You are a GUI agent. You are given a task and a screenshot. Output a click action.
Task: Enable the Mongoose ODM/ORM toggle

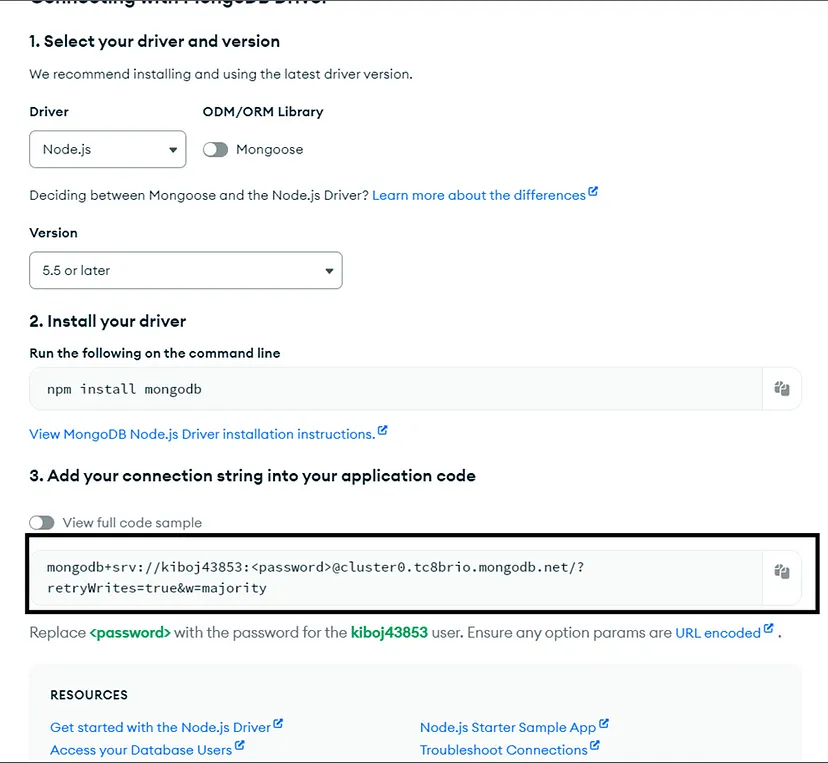click(x=215, y=150)
